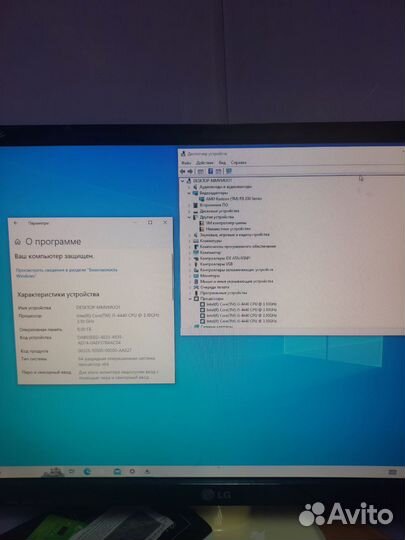Click the Forward arrow in Device Manager toolbar
405x540 pixels.
pos(190,171)
